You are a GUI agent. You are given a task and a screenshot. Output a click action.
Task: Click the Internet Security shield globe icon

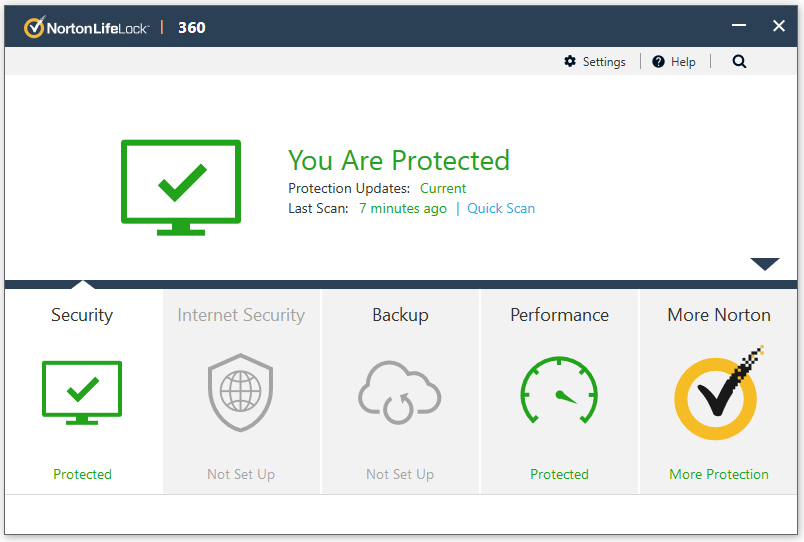coord(240,393)
